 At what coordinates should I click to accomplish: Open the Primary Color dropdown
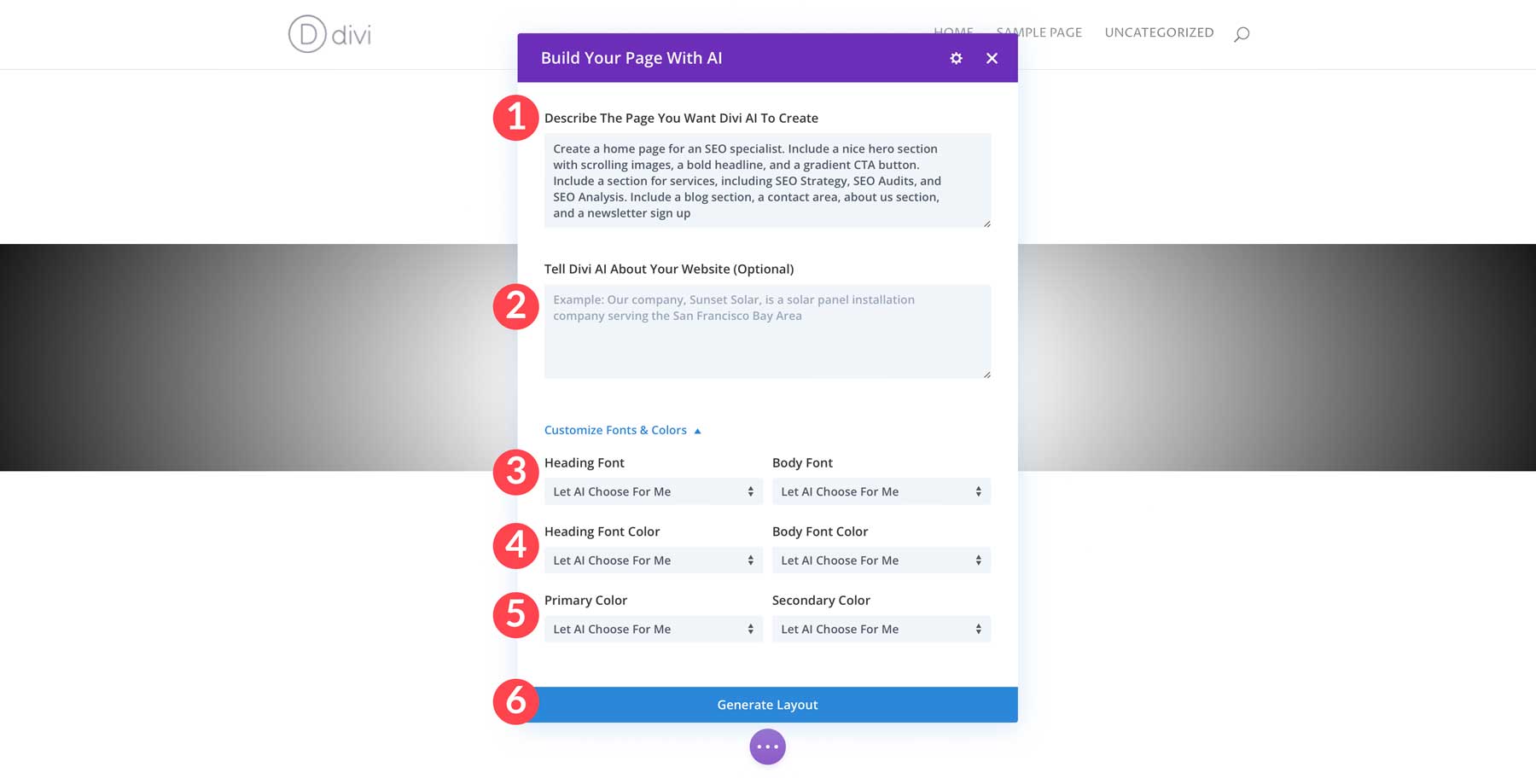click(x=653, y=629)
